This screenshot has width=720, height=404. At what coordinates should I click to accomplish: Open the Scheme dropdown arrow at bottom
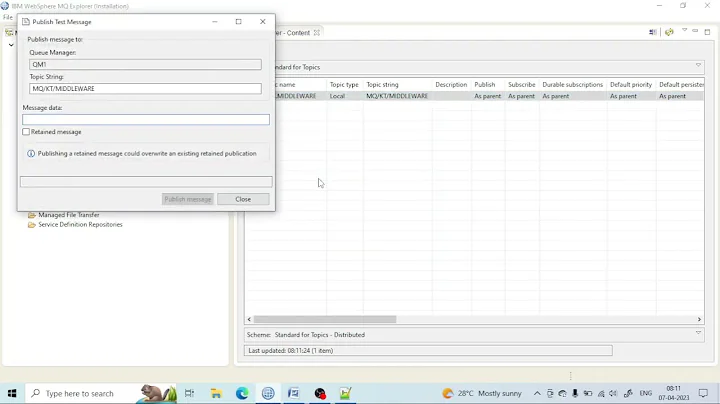(698, 333)
